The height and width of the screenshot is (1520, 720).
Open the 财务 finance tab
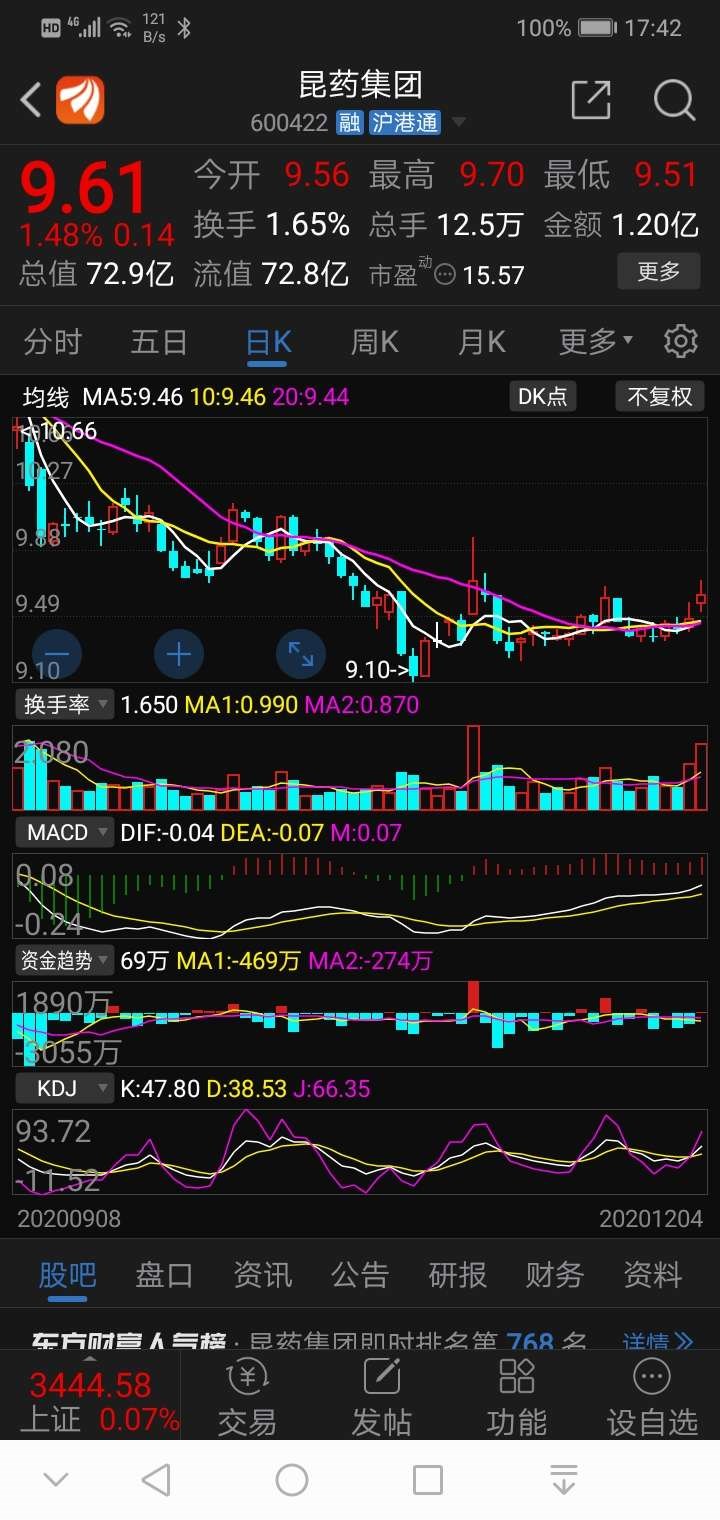pyautogui.click(x=555, y=1275)
